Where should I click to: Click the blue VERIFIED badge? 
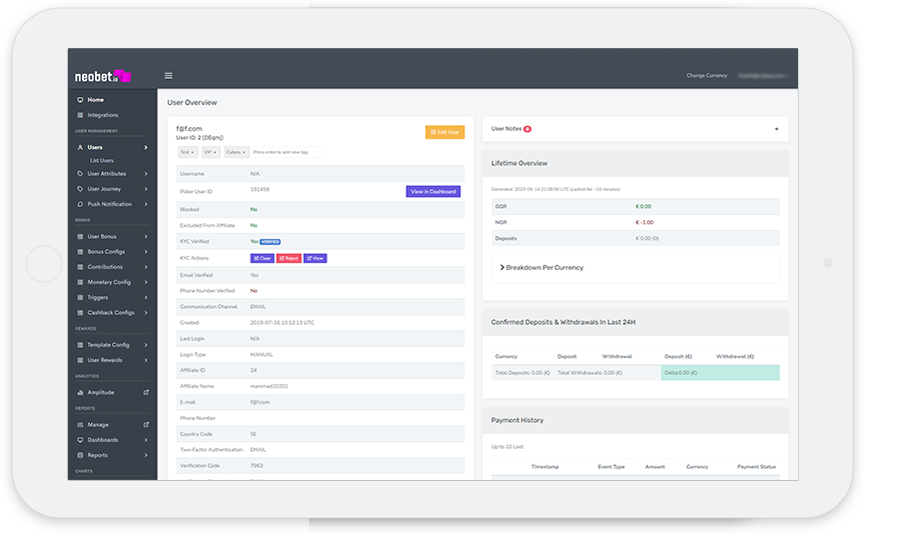tap(270, 242)
